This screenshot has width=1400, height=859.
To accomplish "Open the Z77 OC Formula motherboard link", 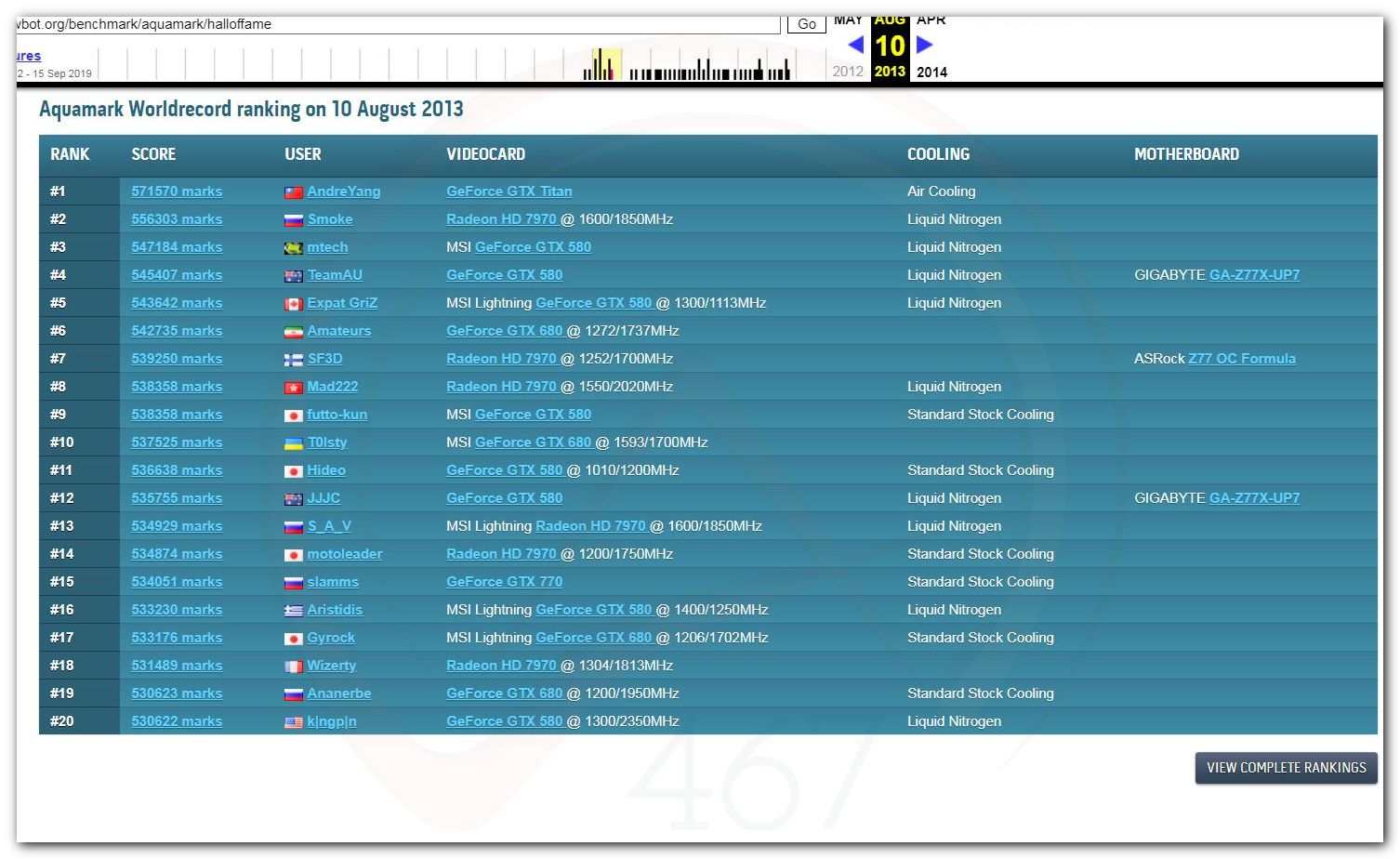I will pyautogui.click(x=1242, y=359).
